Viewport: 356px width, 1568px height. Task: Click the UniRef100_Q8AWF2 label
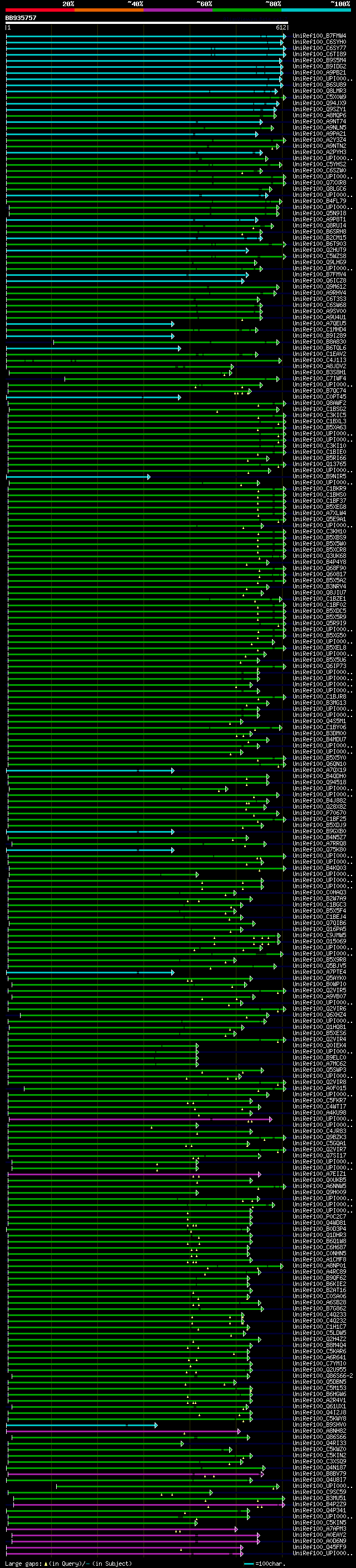tap(319, 403)
